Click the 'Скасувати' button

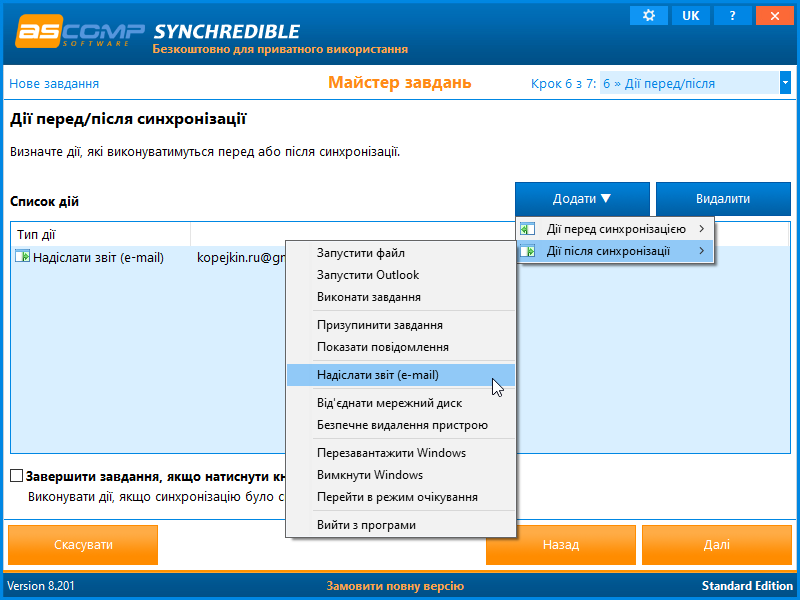click(83, 545)
